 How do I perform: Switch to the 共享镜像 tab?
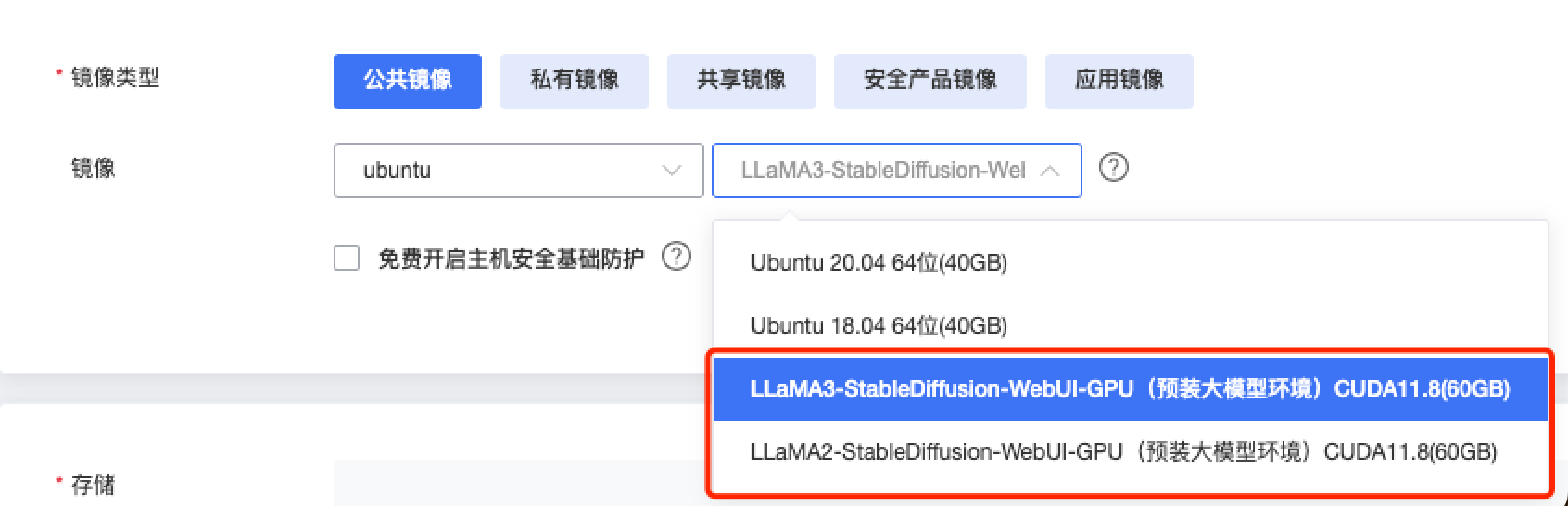(740, 81)
